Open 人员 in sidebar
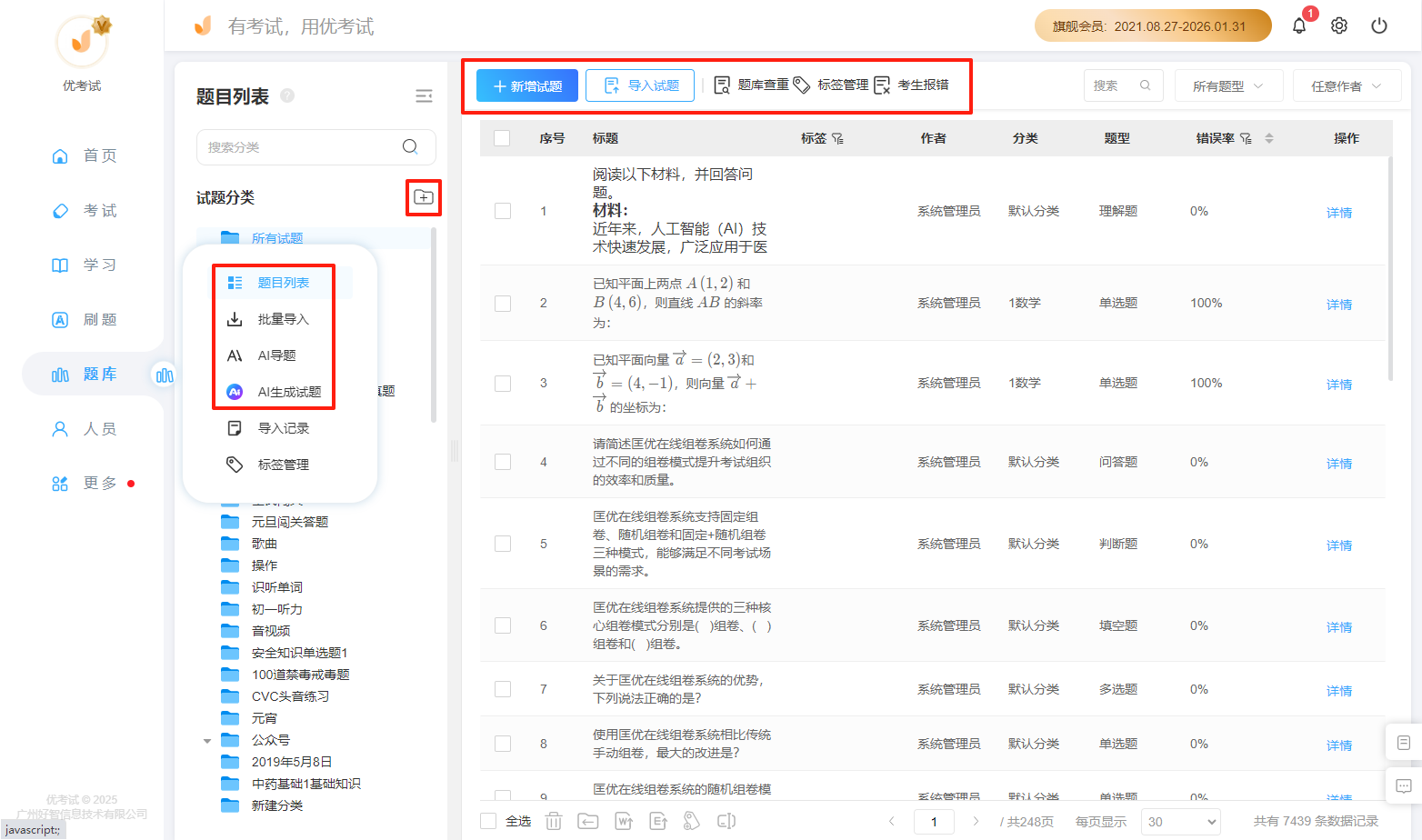This screenshot has height=840, width=1422. (x=84, y=428)
